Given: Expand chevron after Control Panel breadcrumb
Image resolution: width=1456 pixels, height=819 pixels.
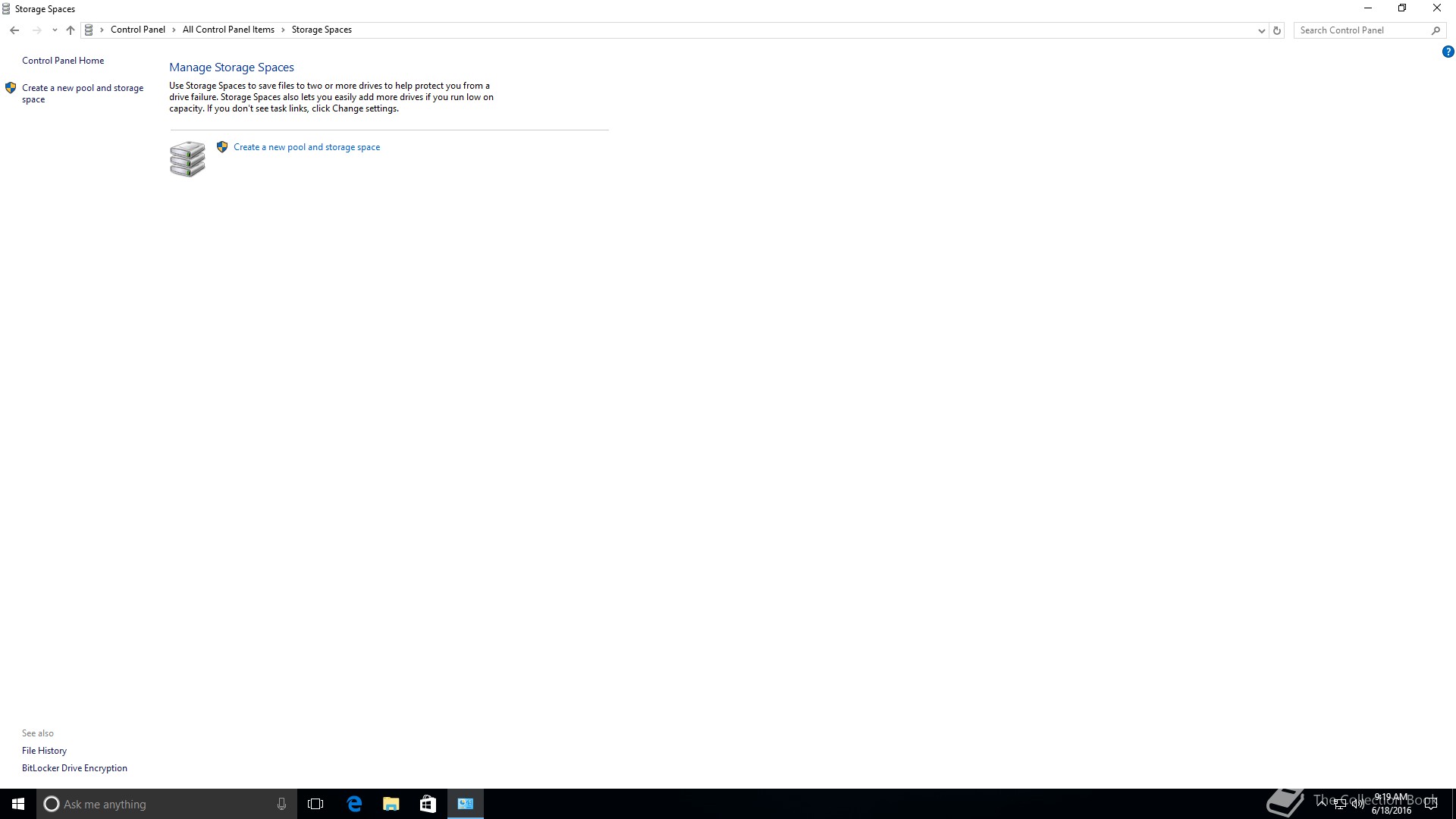Looking at the screenshot, I should pos(174,30).
